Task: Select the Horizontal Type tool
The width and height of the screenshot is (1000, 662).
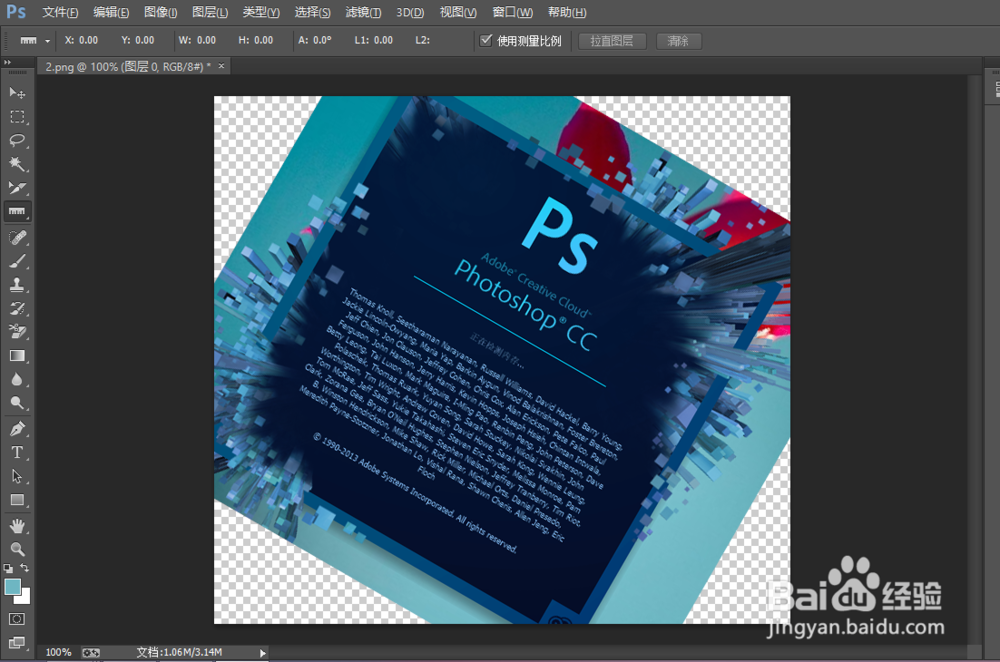Action: [17, 452]
